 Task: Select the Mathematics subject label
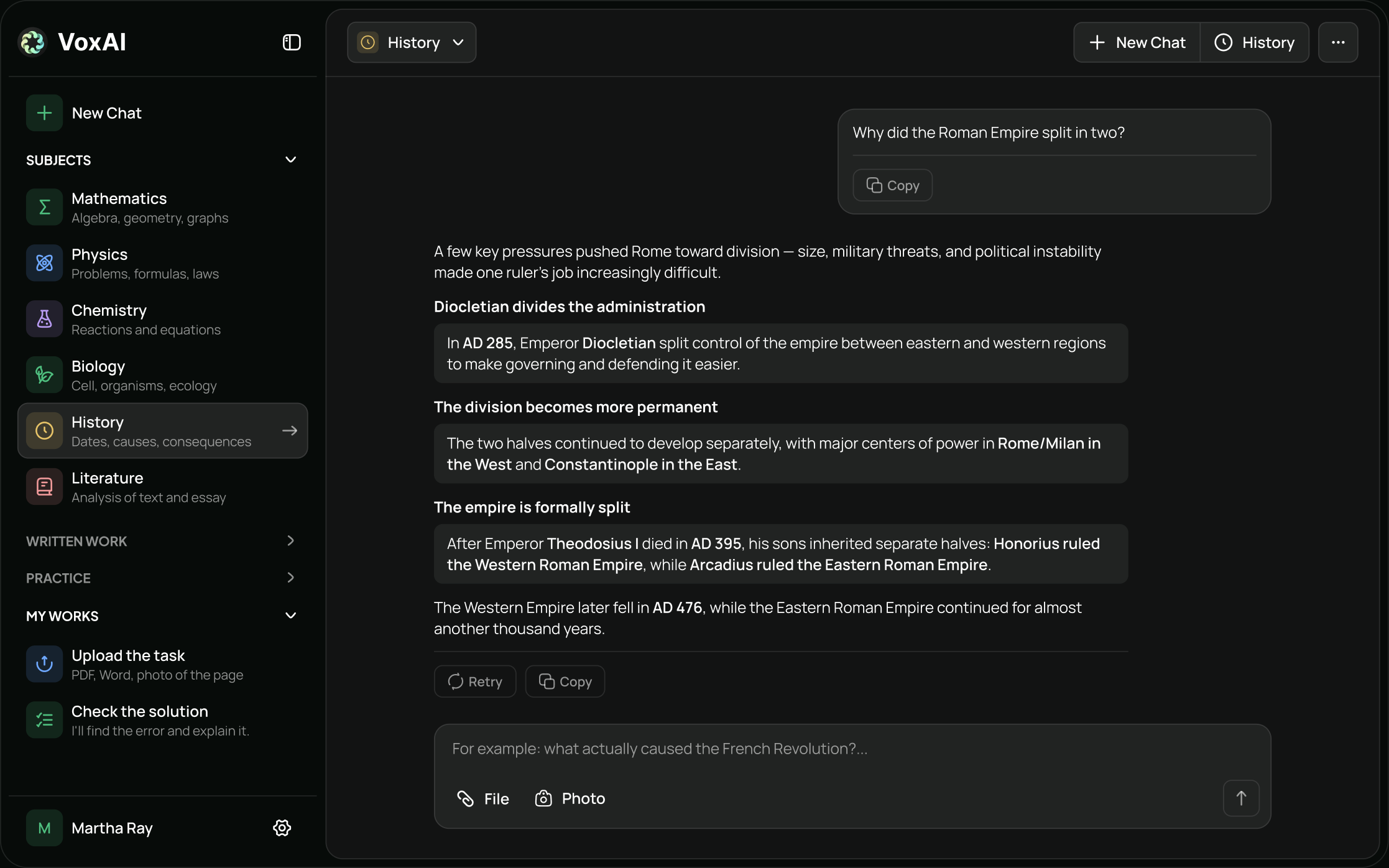pos(119,198)
